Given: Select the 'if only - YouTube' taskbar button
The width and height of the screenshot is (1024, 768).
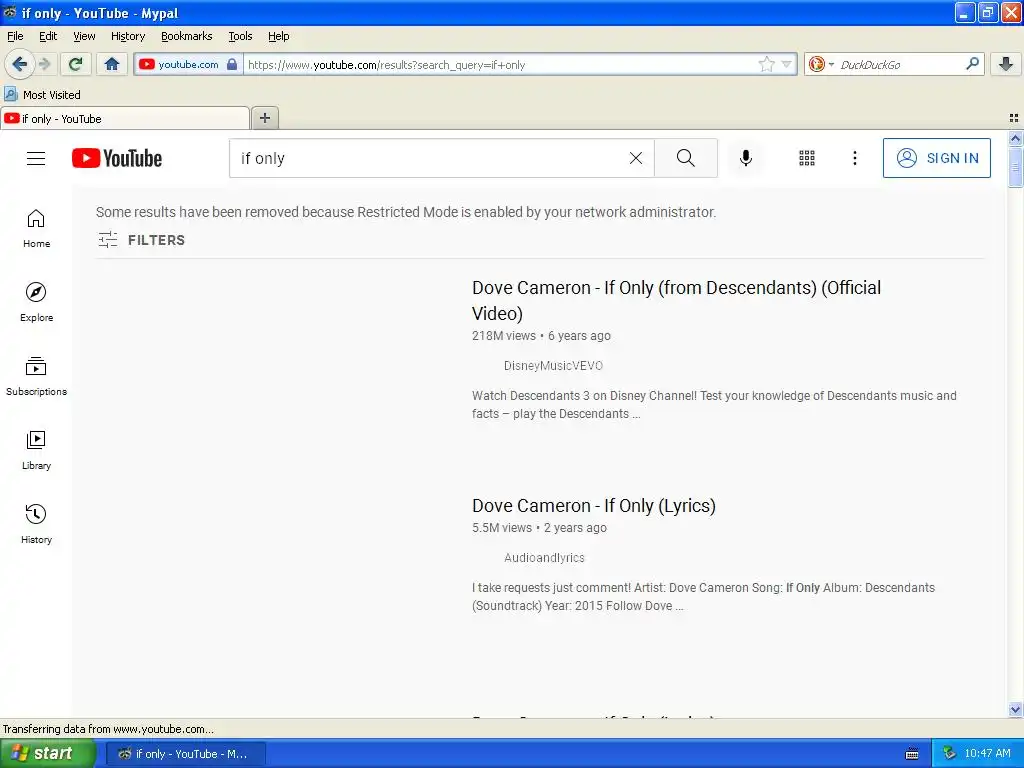Looking at the screenshot, I should (185, 754).
